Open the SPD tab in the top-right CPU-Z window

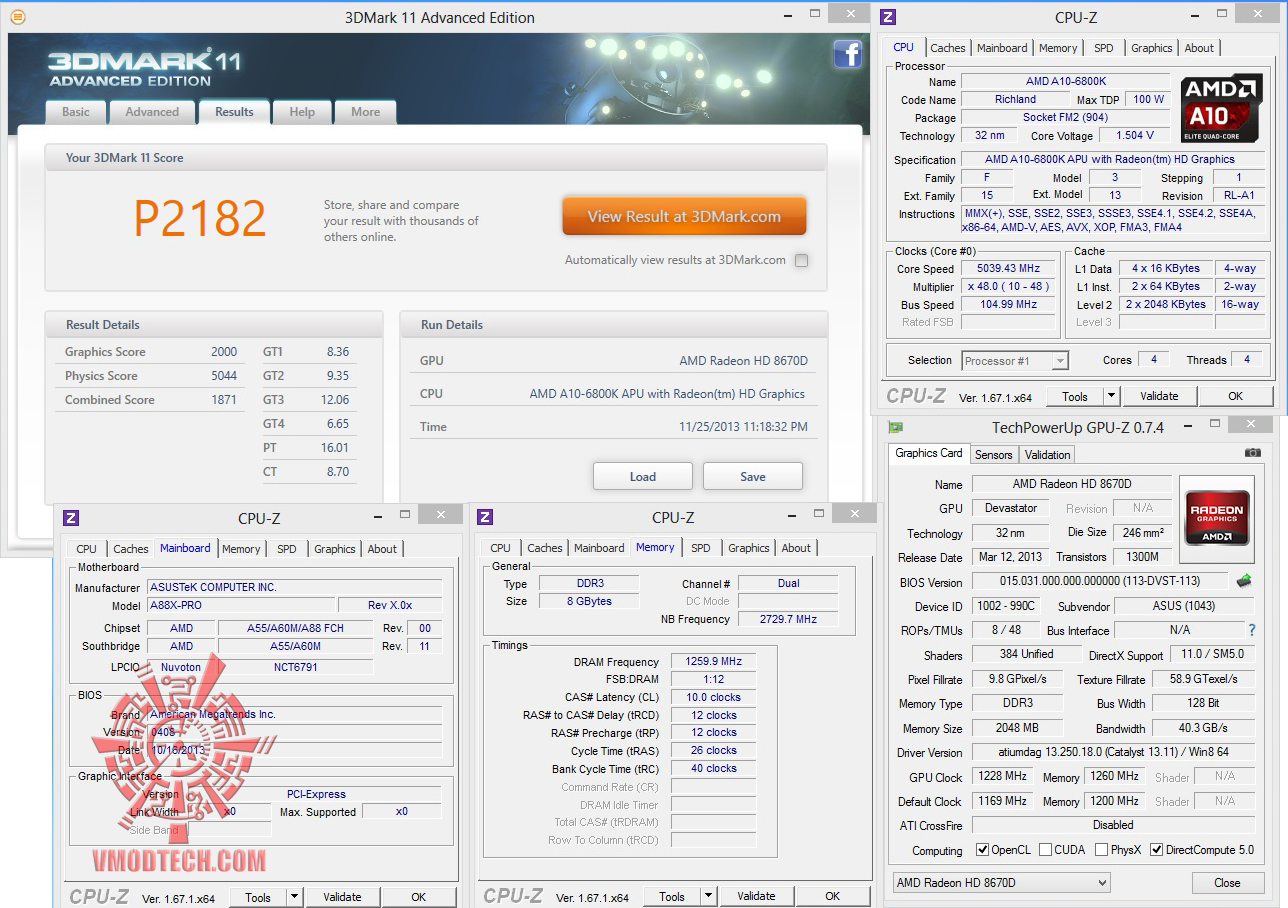click(x=1103, y=48)
